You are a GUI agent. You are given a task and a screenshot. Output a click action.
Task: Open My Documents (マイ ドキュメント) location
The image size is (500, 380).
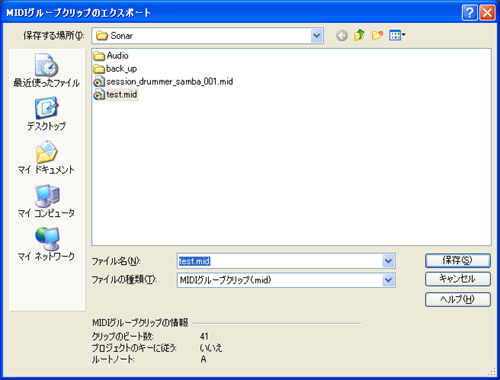[x=47, y=157]
